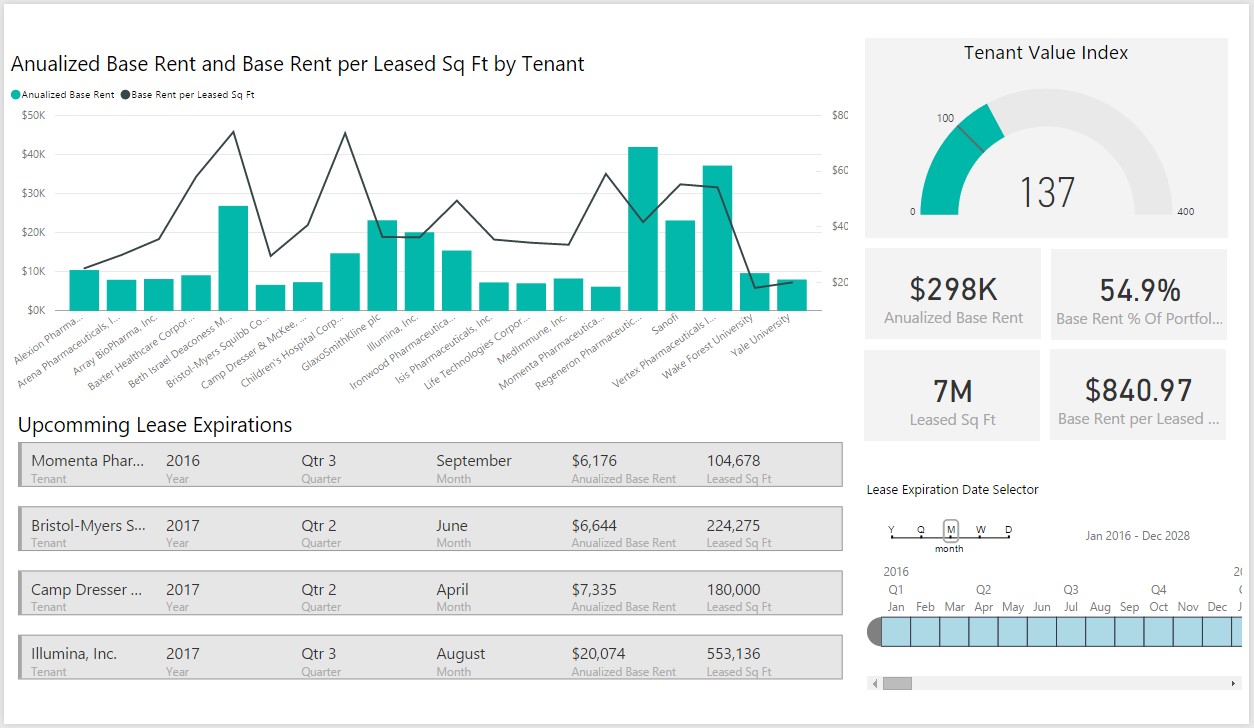Click the gray left handle of the timeline range
1254x728 pixels.
pos(874,631)
